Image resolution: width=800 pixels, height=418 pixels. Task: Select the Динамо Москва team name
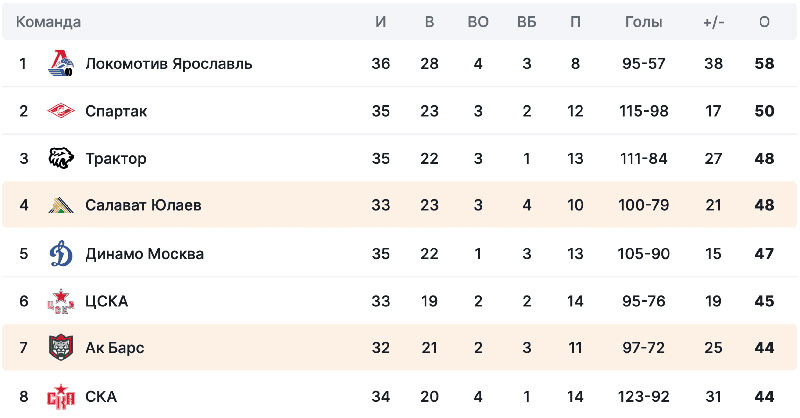pyautogui.click(x=144, y=253)
